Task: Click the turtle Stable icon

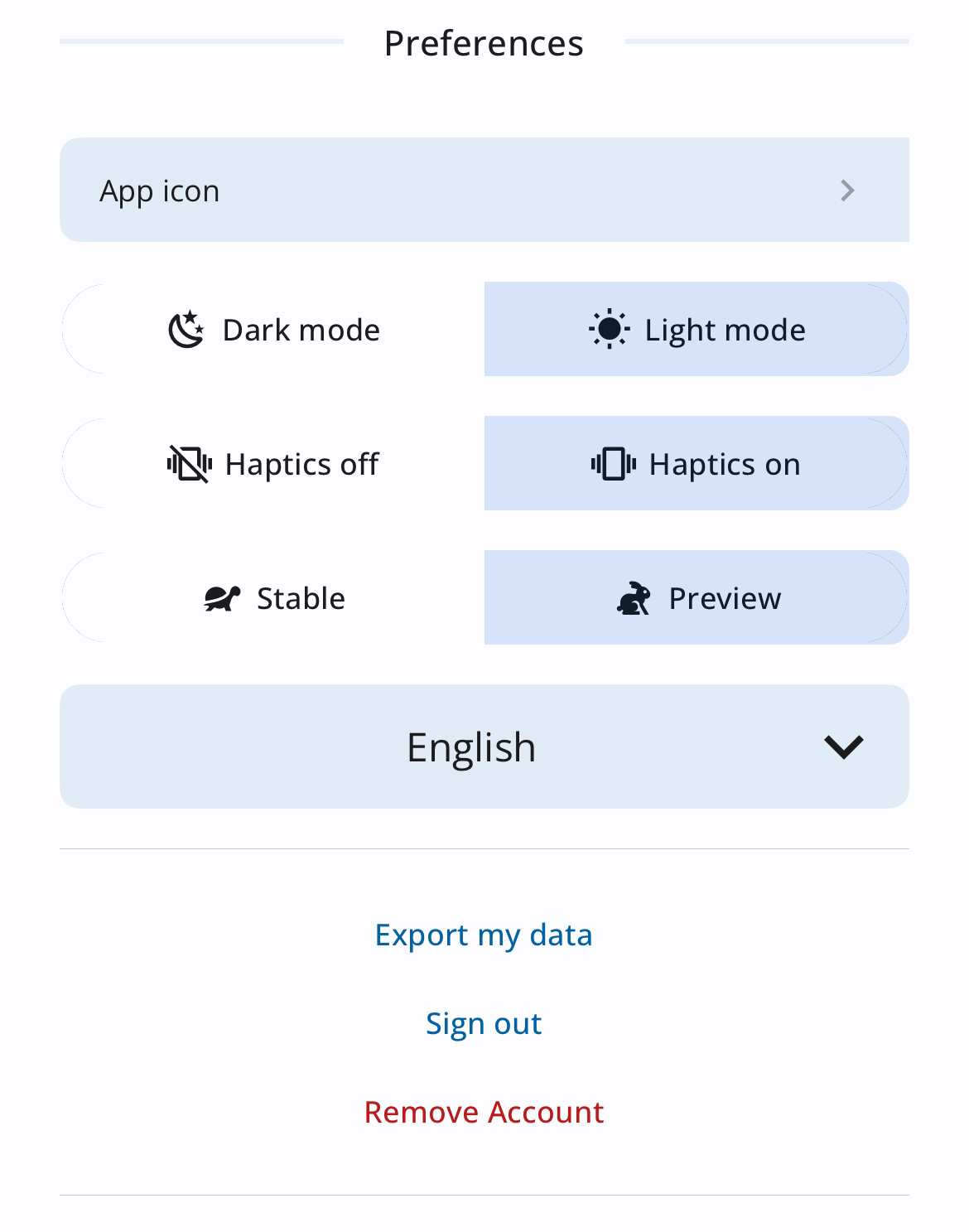Action: (x=222, y=598)
